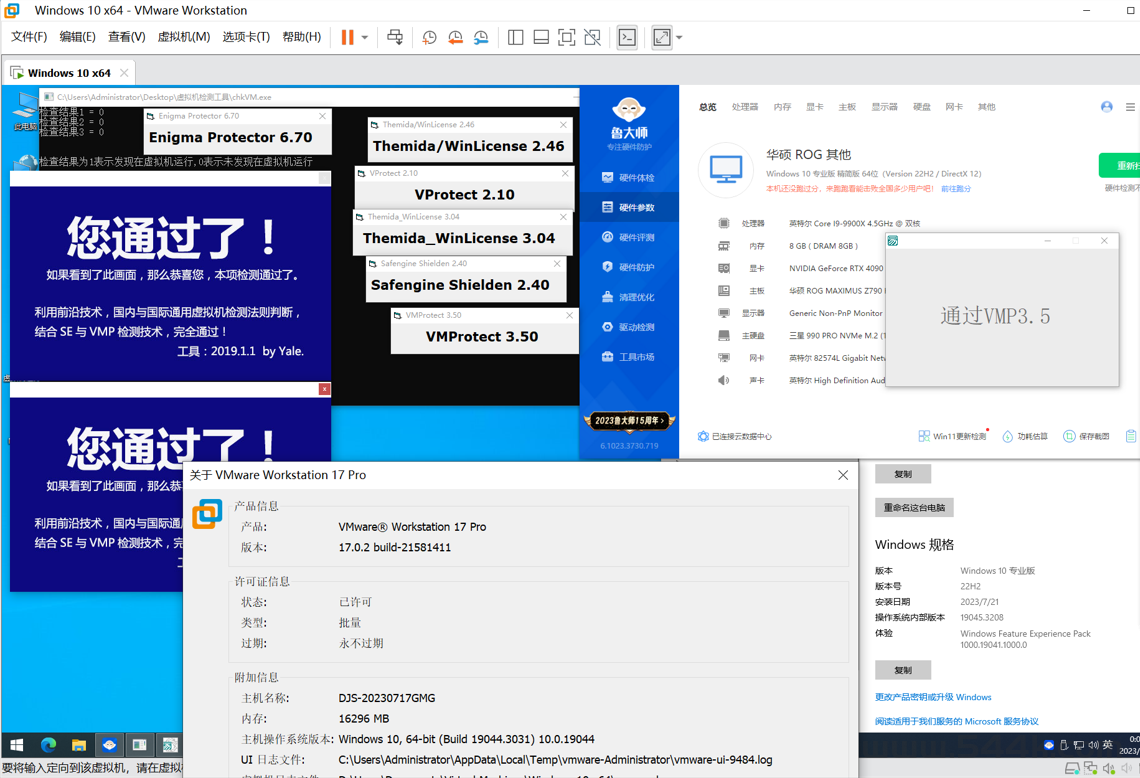Open the console view toolbar icon
1140x778 pixels.
point(627,37)
